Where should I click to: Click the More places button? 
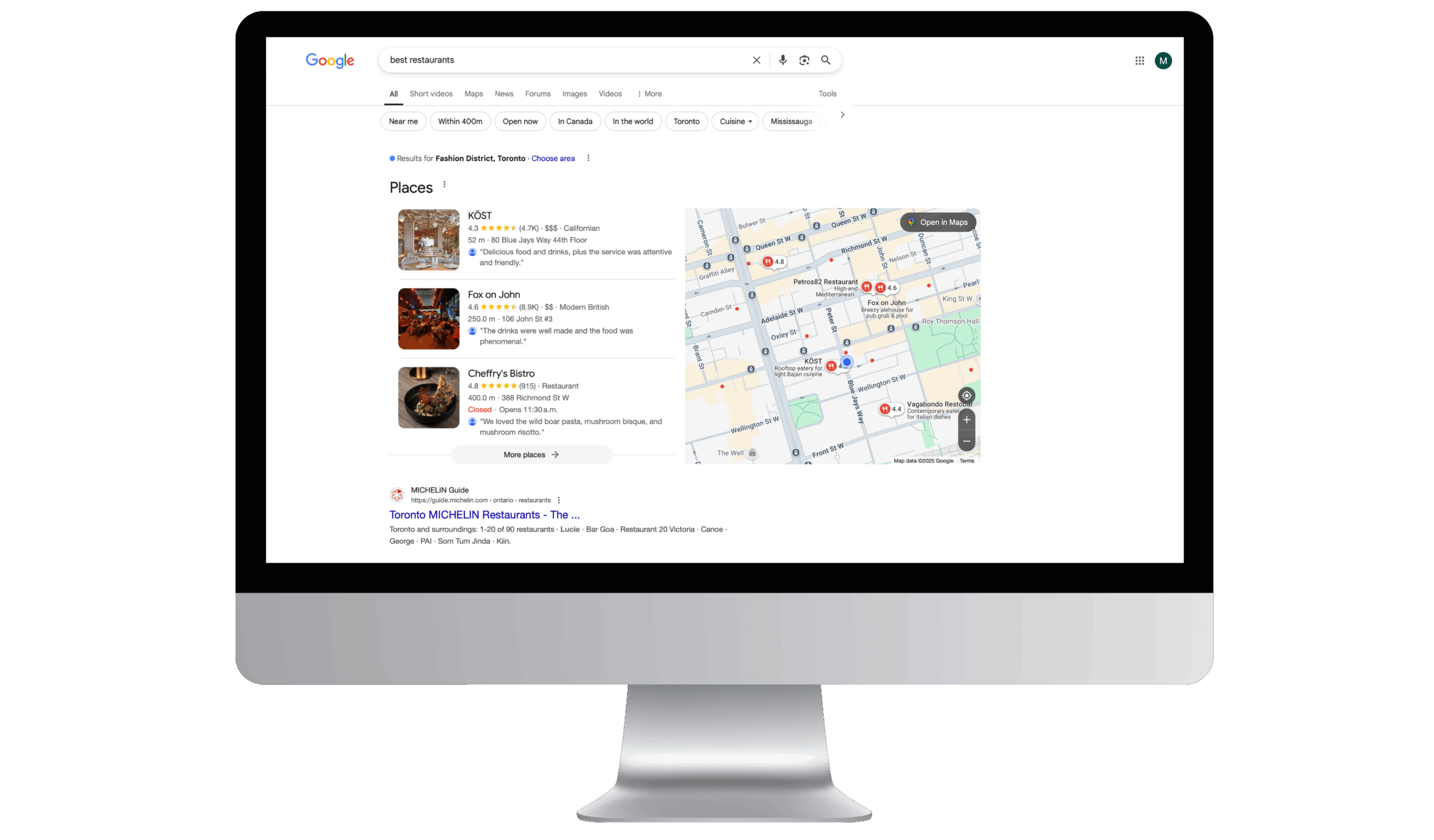[x=531, y=455]
